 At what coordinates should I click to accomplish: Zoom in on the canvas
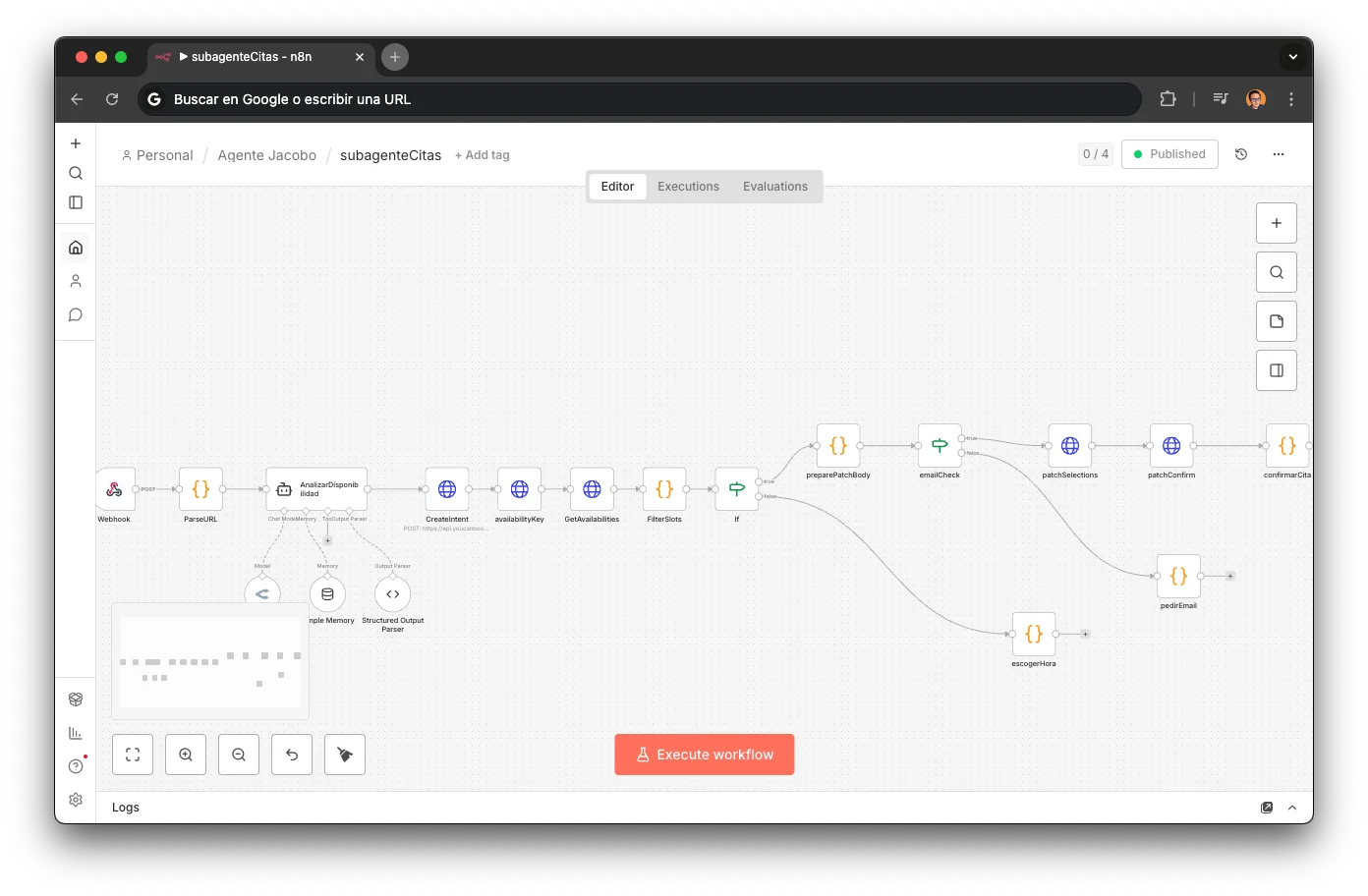tap(186, 754)
